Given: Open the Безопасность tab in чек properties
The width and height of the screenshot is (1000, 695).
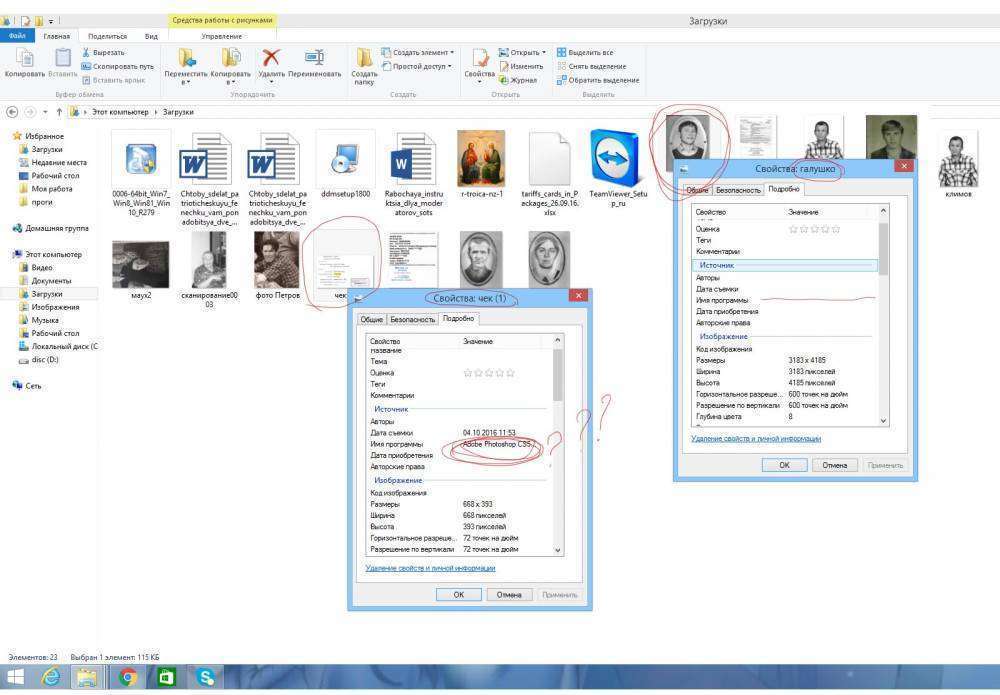Looking at the screenshot, I should pyautogui.click(x=412, y=319).
